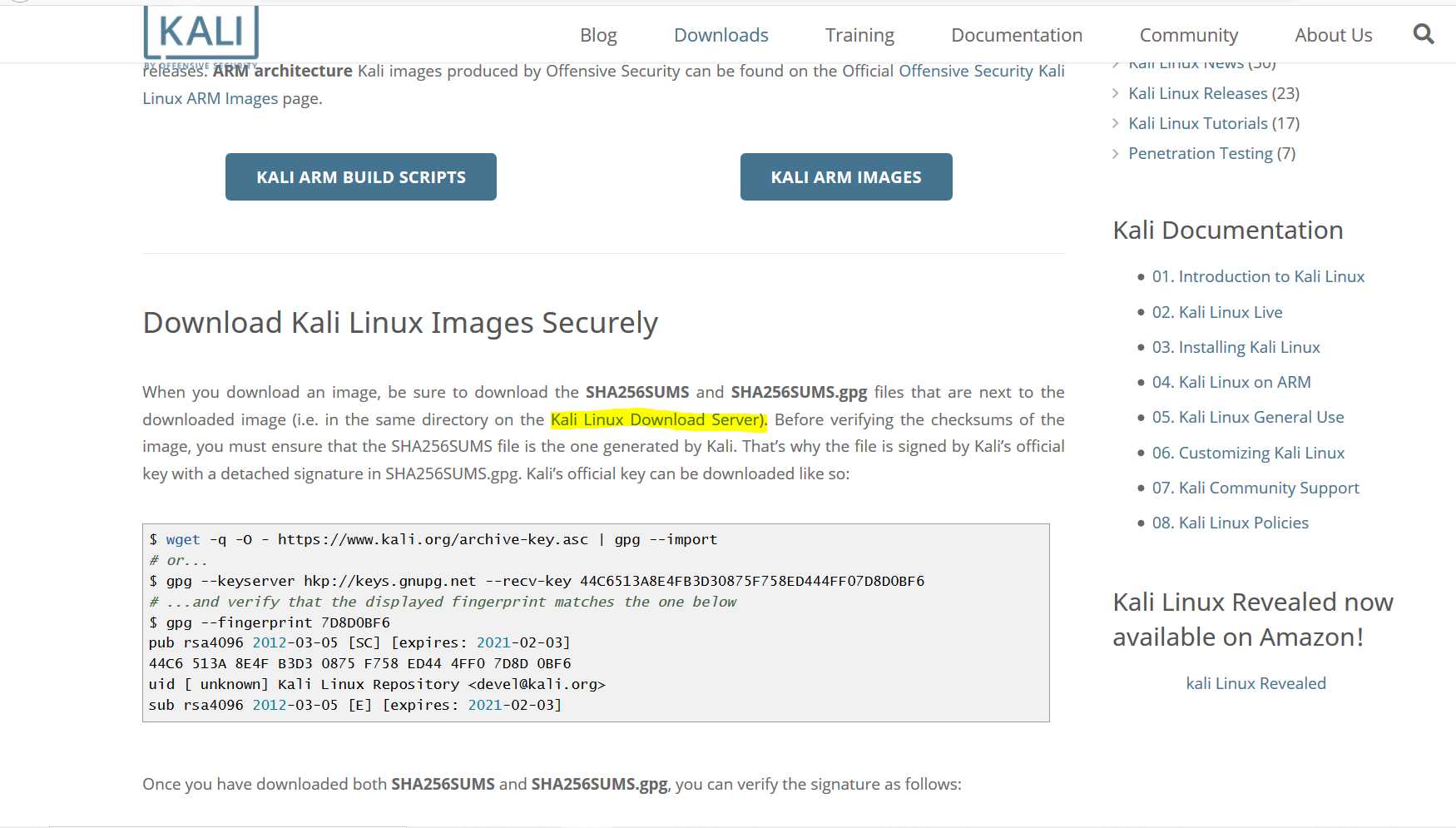Click the KALI ARM IMAGES button
This screenshot has width=1456, height=828.
pos(846,176)
